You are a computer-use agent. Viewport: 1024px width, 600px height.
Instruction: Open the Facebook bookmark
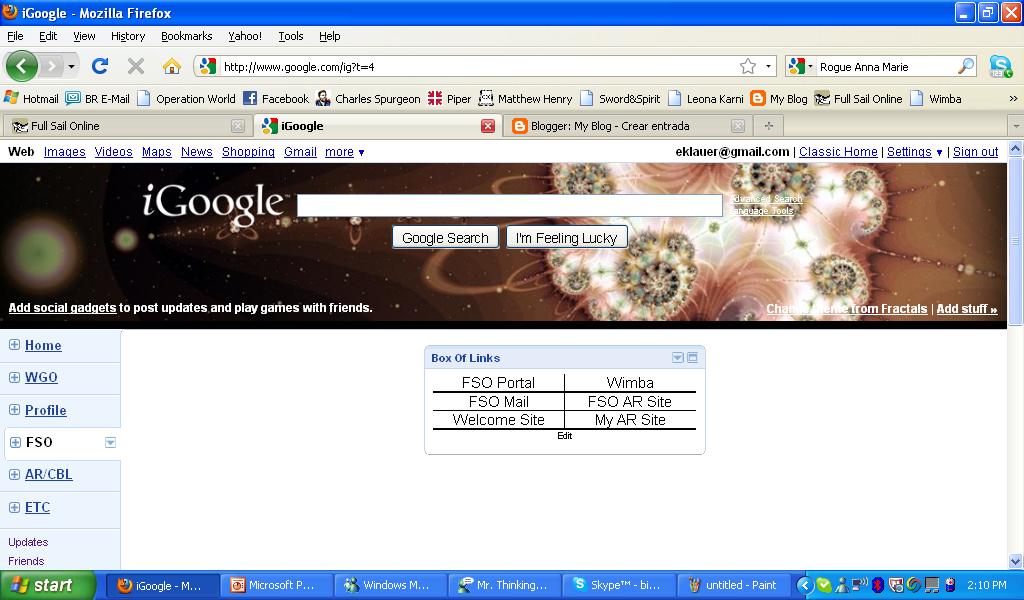click(x=276, y=99)
